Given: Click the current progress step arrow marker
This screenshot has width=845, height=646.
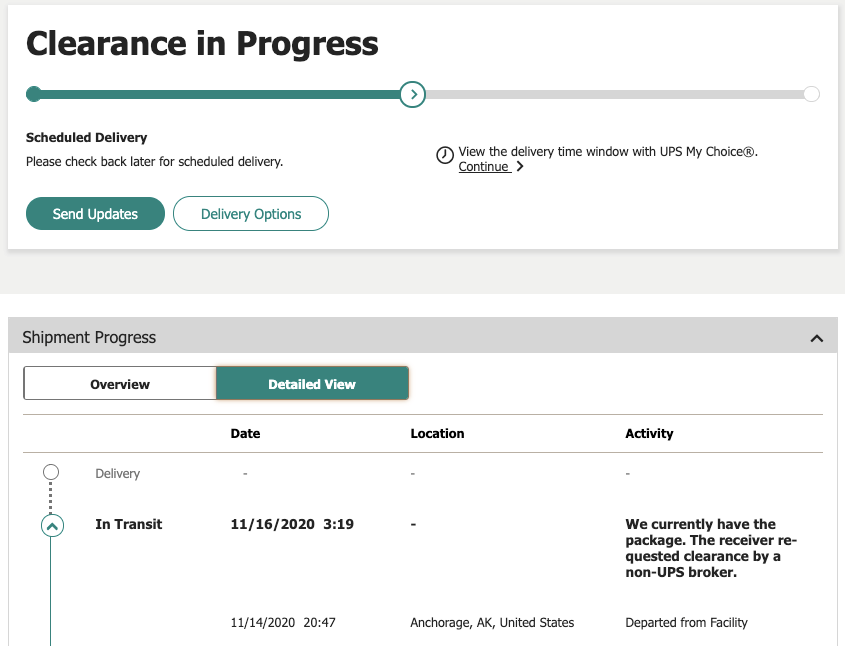Looking at the screenshot, I should [x=413, y=94].
